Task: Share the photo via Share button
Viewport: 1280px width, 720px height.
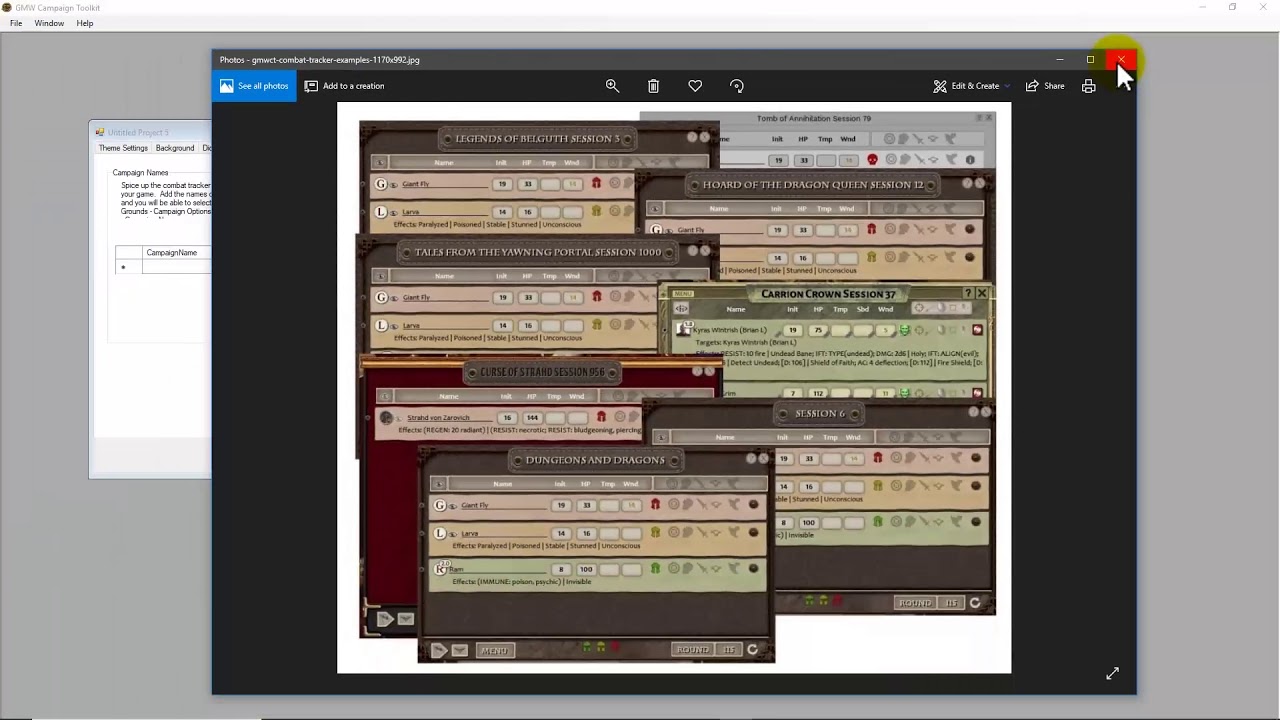Action: 1045,86
